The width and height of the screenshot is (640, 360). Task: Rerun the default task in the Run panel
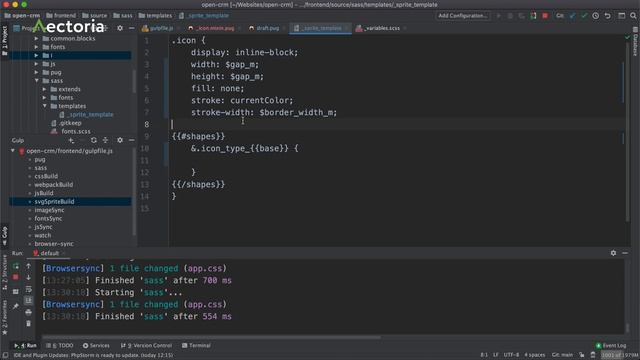click(16, 266)
